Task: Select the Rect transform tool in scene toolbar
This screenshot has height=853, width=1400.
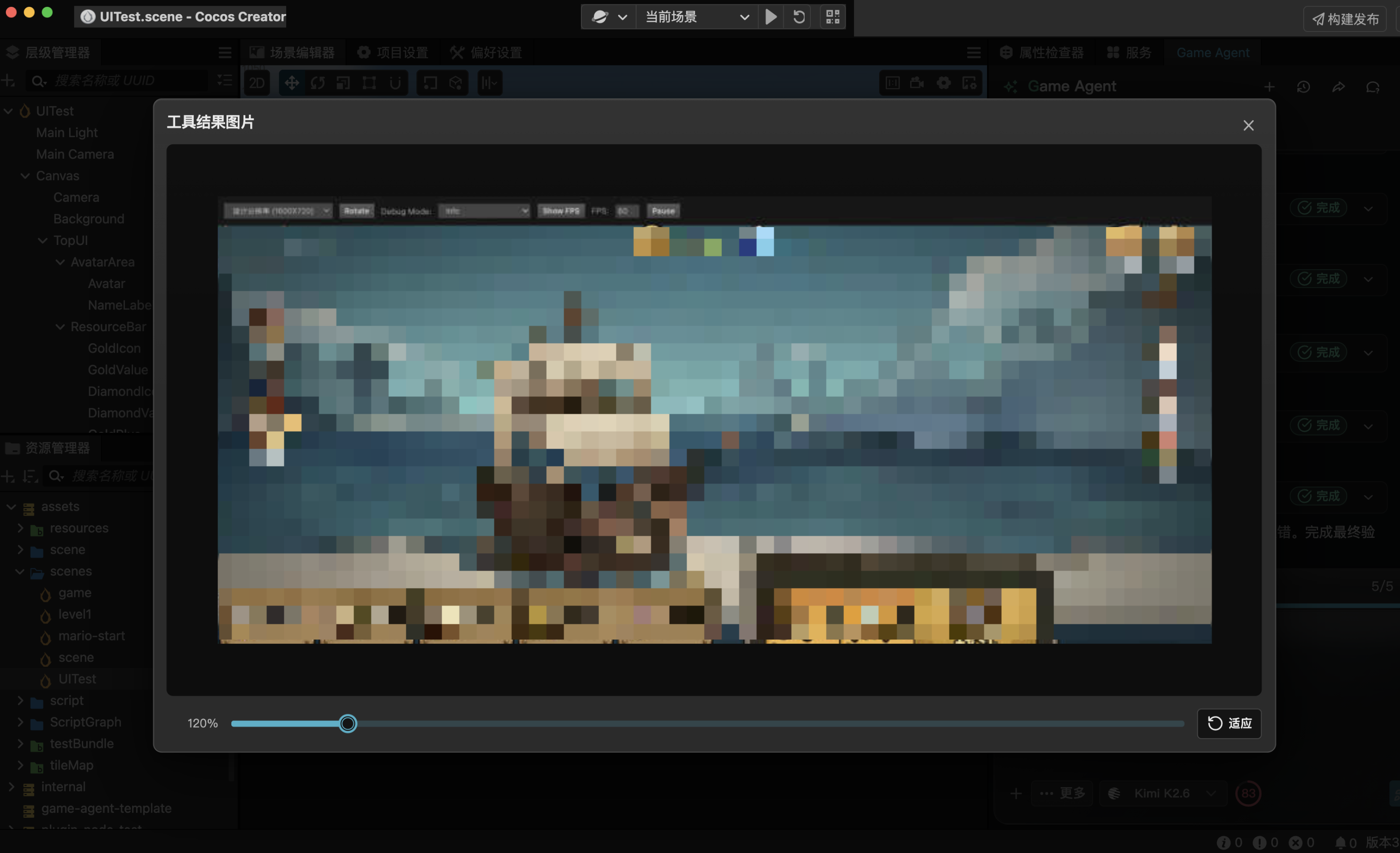Action: [x=369, y=83]
